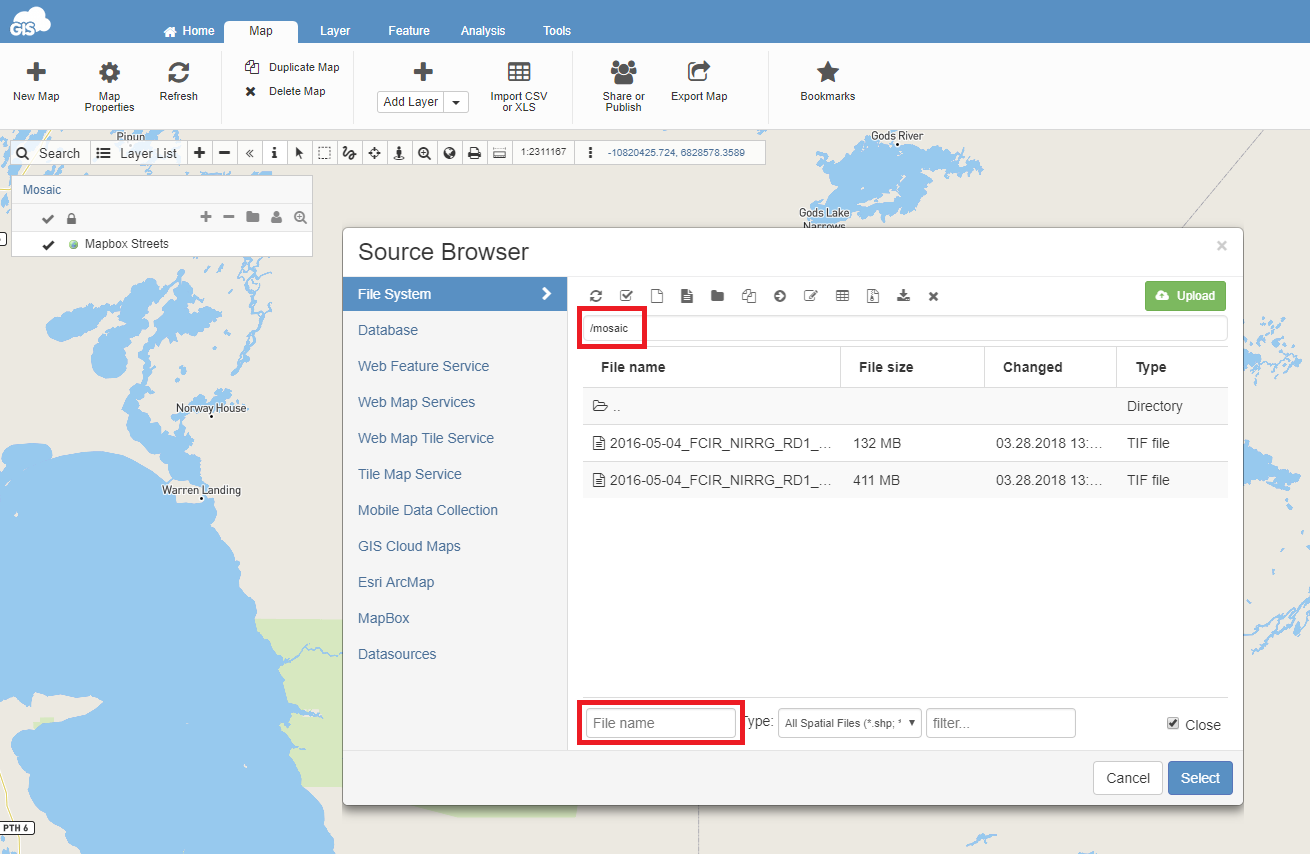
Task: Click Duplicate Map
Action: (x=292, y=67)
